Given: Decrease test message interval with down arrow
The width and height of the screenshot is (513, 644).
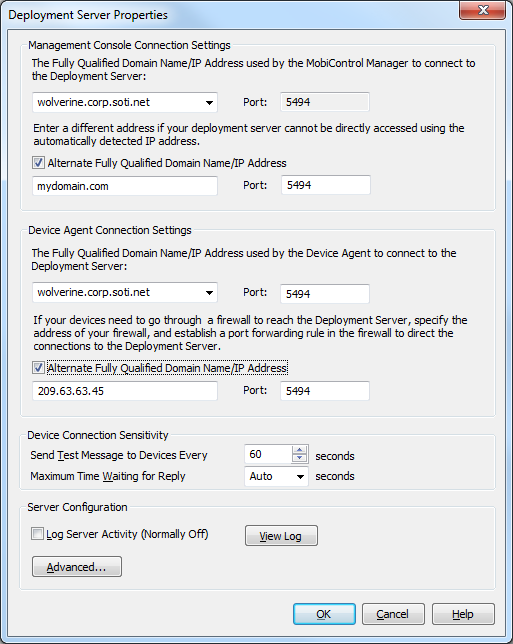Looking at the screenshot, I should pos(299,458).
